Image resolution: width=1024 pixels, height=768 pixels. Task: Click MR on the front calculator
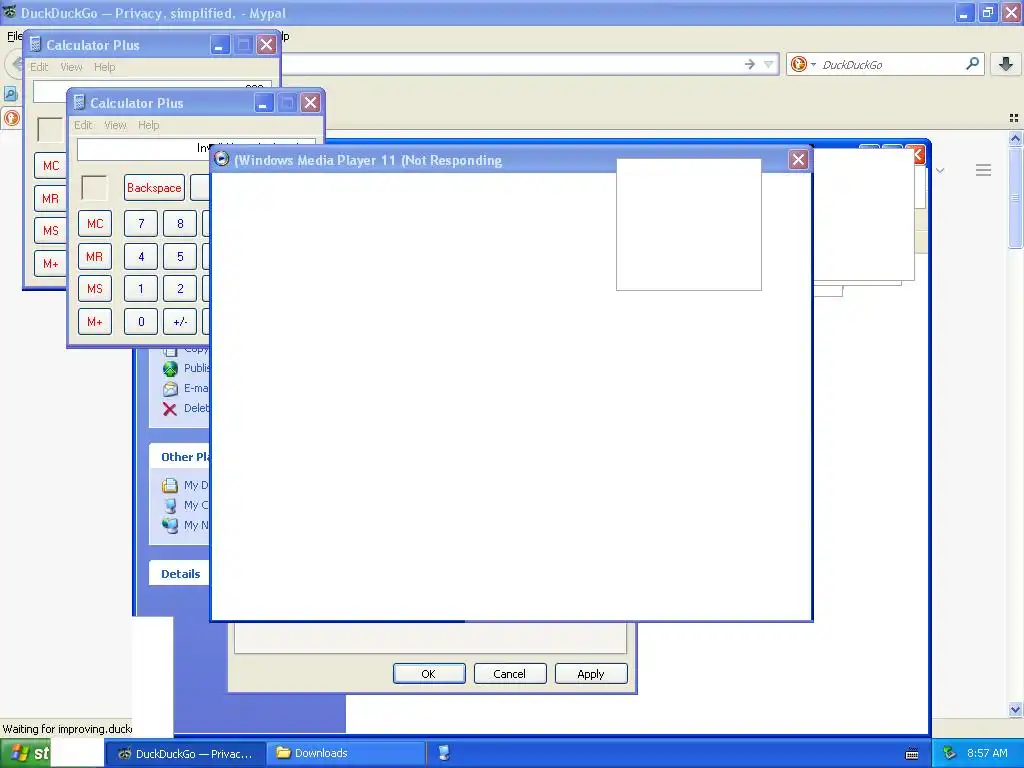95,256
